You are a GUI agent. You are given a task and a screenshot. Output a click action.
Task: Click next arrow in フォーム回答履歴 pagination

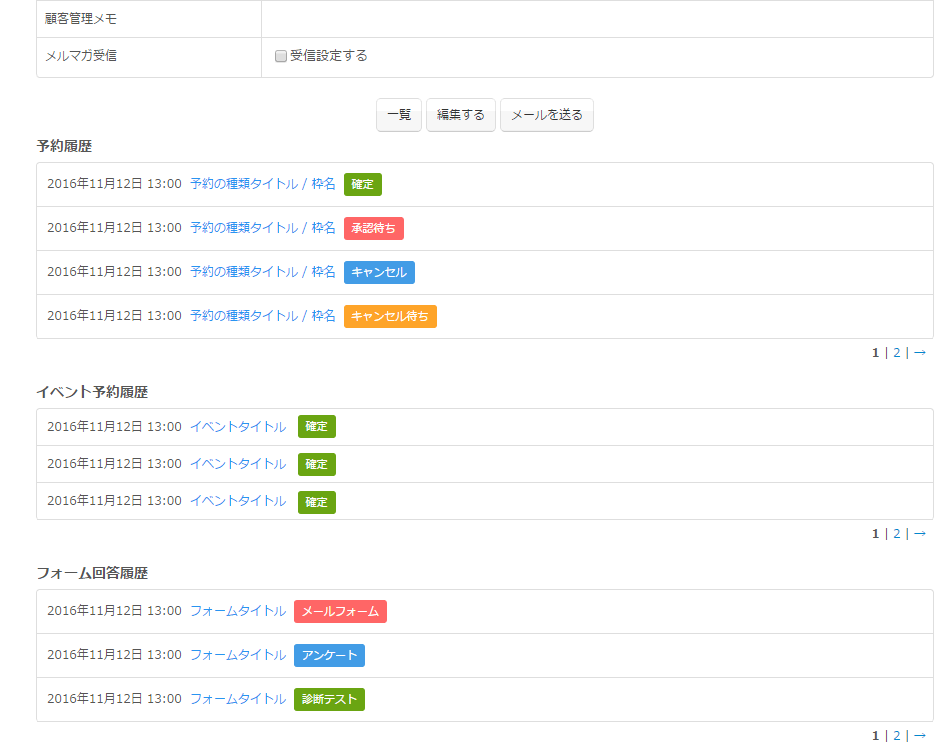[919, 735]
